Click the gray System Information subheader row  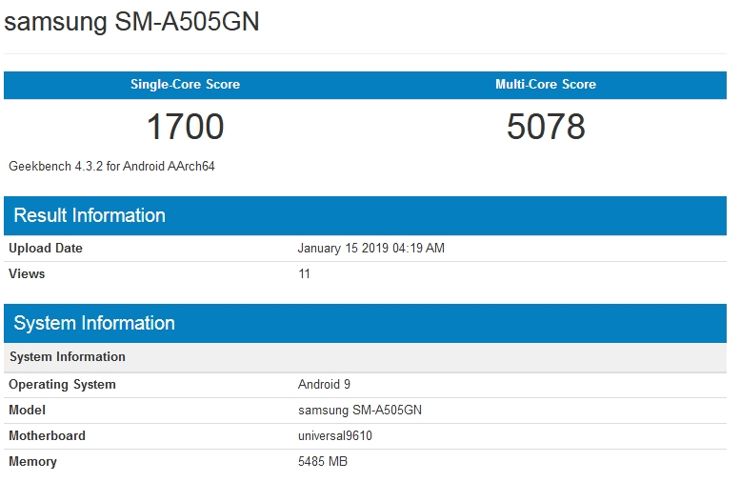[365, 357]
